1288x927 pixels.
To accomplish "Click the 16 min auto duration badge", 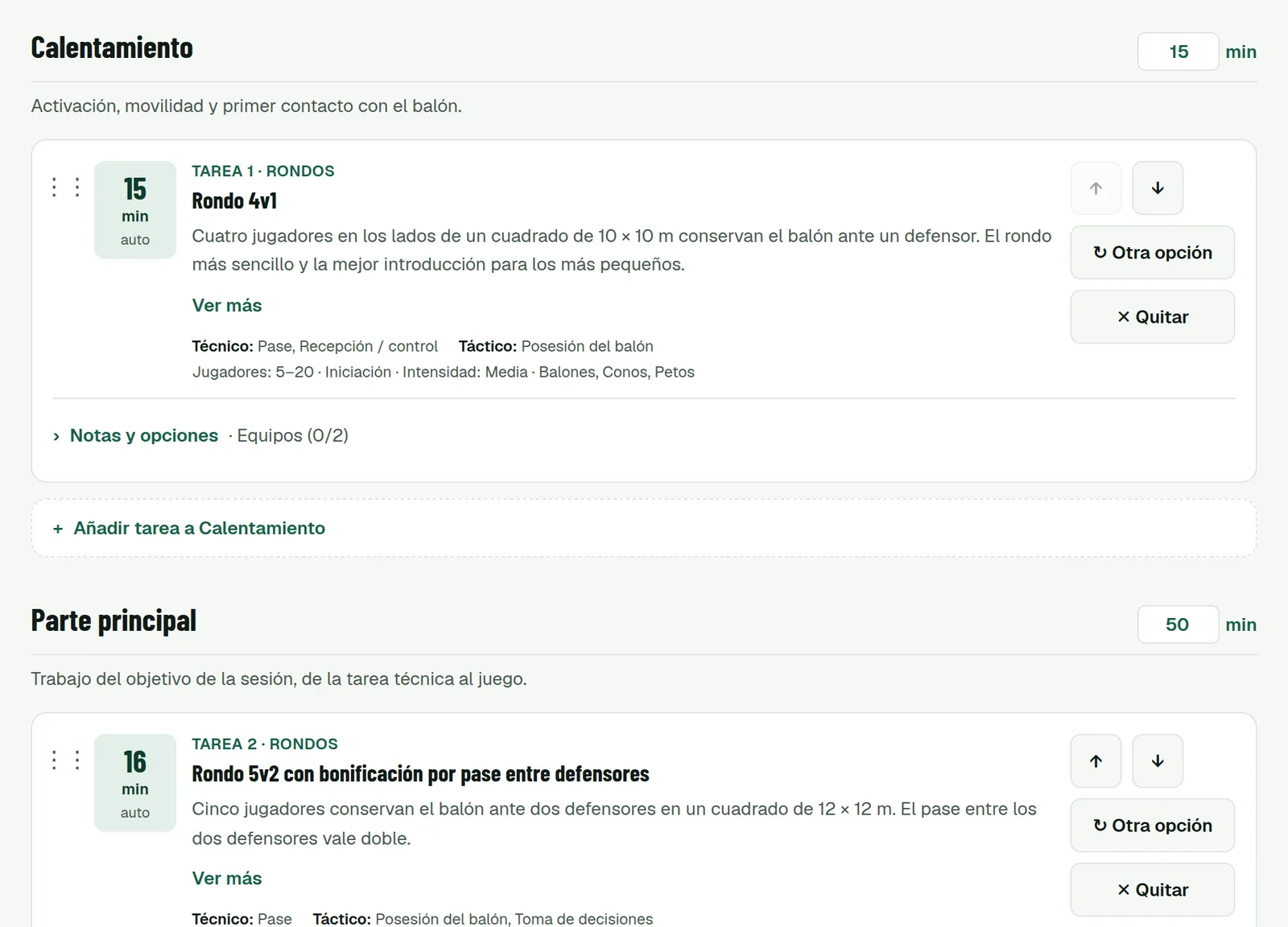I will tap(135, 783).
